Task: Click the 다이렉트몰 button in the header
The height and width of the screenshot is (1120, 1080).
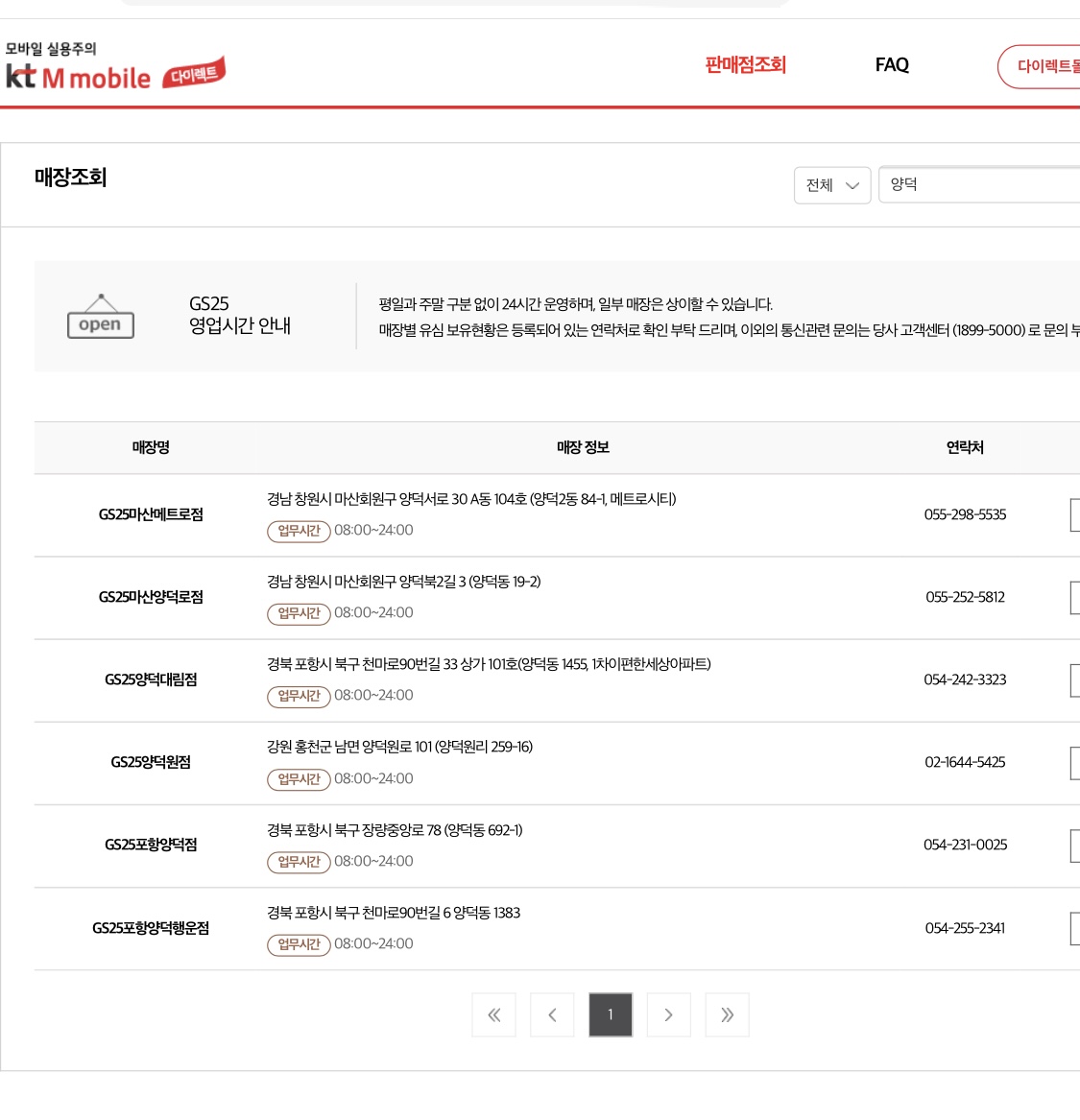Action: 1040,66
